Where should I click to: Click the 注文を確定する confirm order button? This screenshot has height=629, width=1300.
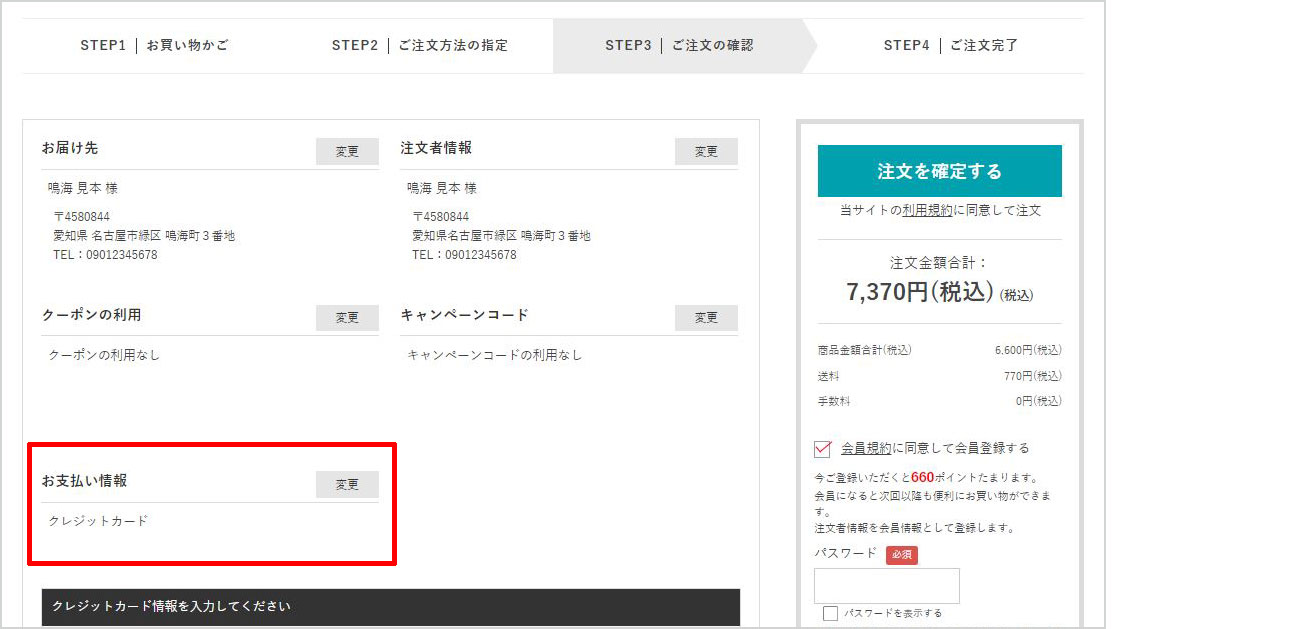point(938,170)
